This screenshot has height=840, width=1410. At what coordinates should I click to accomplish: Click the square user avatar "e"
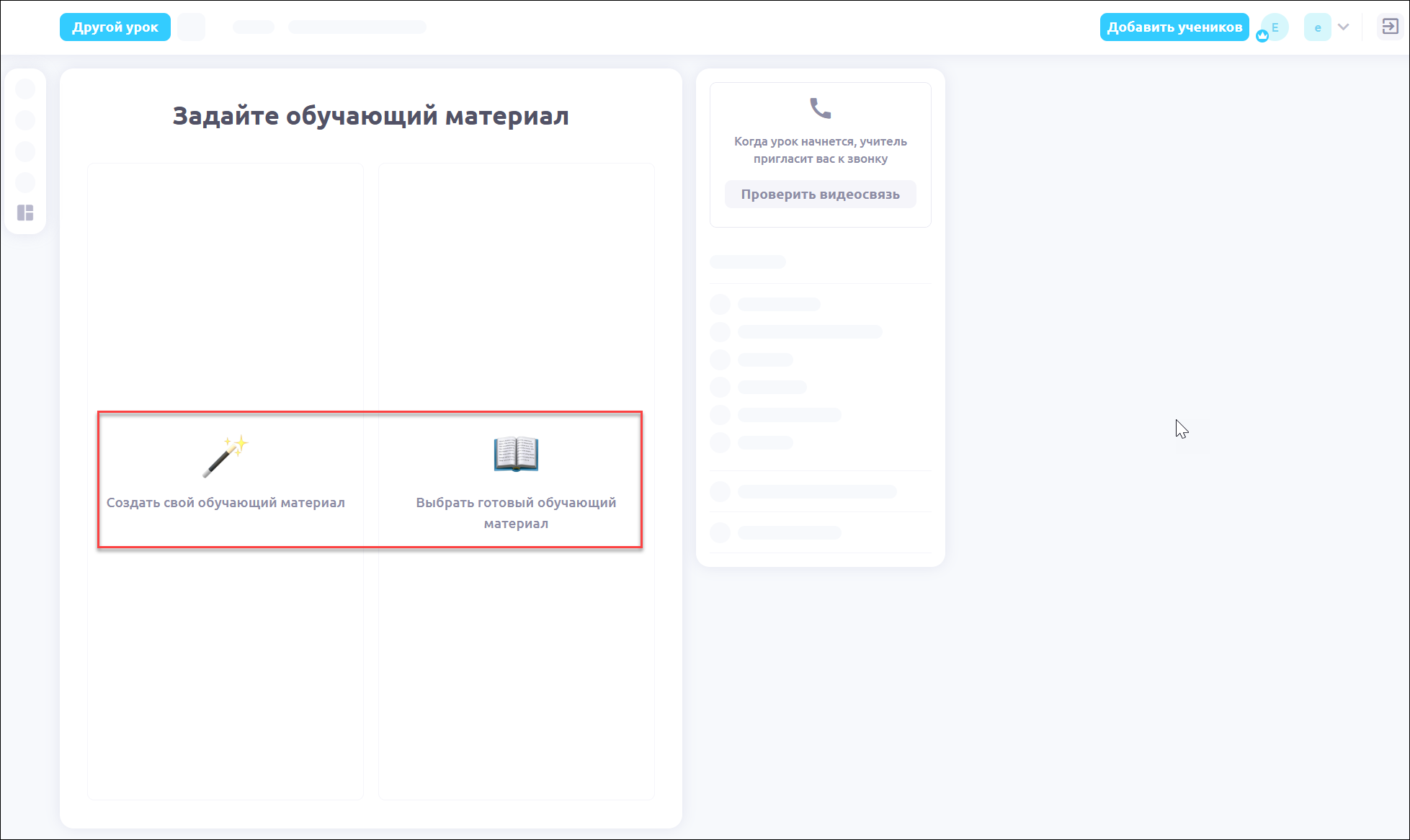tap(1317, 27)
